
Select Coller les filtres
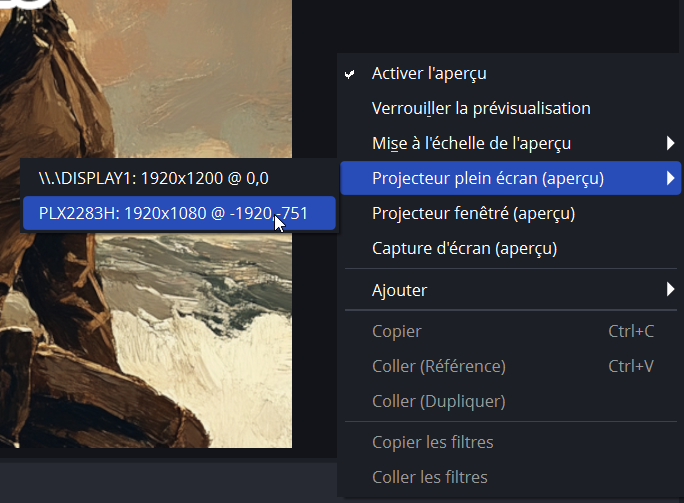coord(430,477)
